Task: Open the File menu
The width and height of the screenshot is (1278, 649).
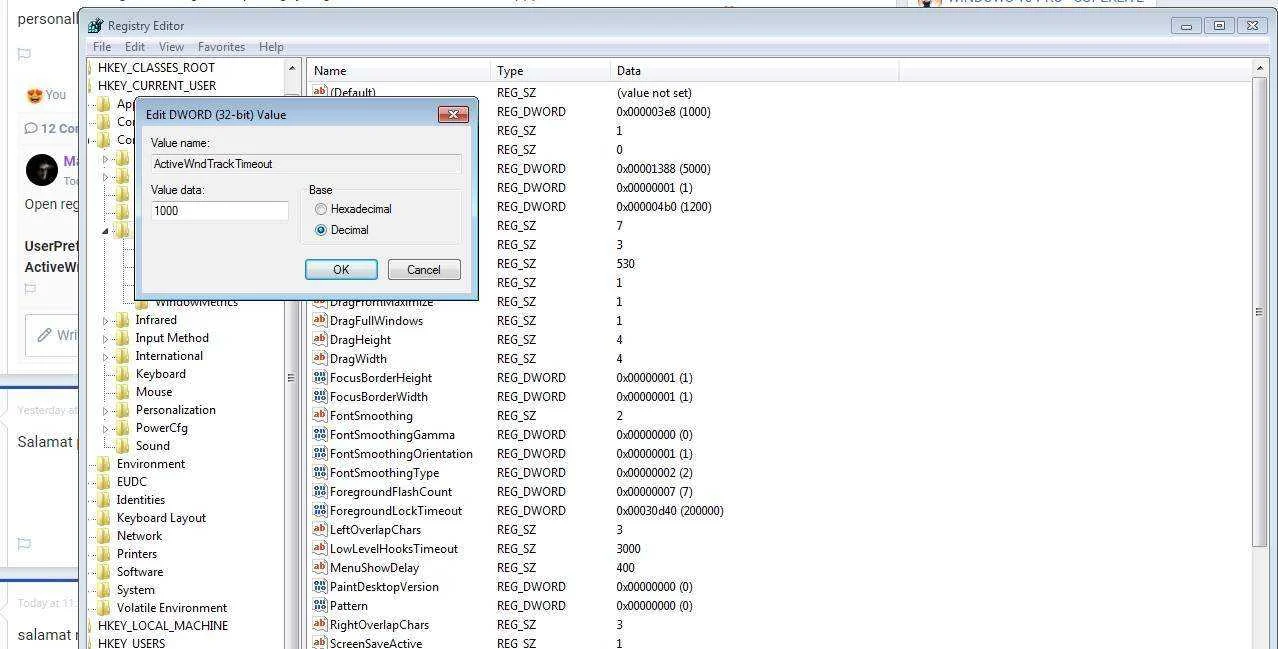Action: pos(102,47)
